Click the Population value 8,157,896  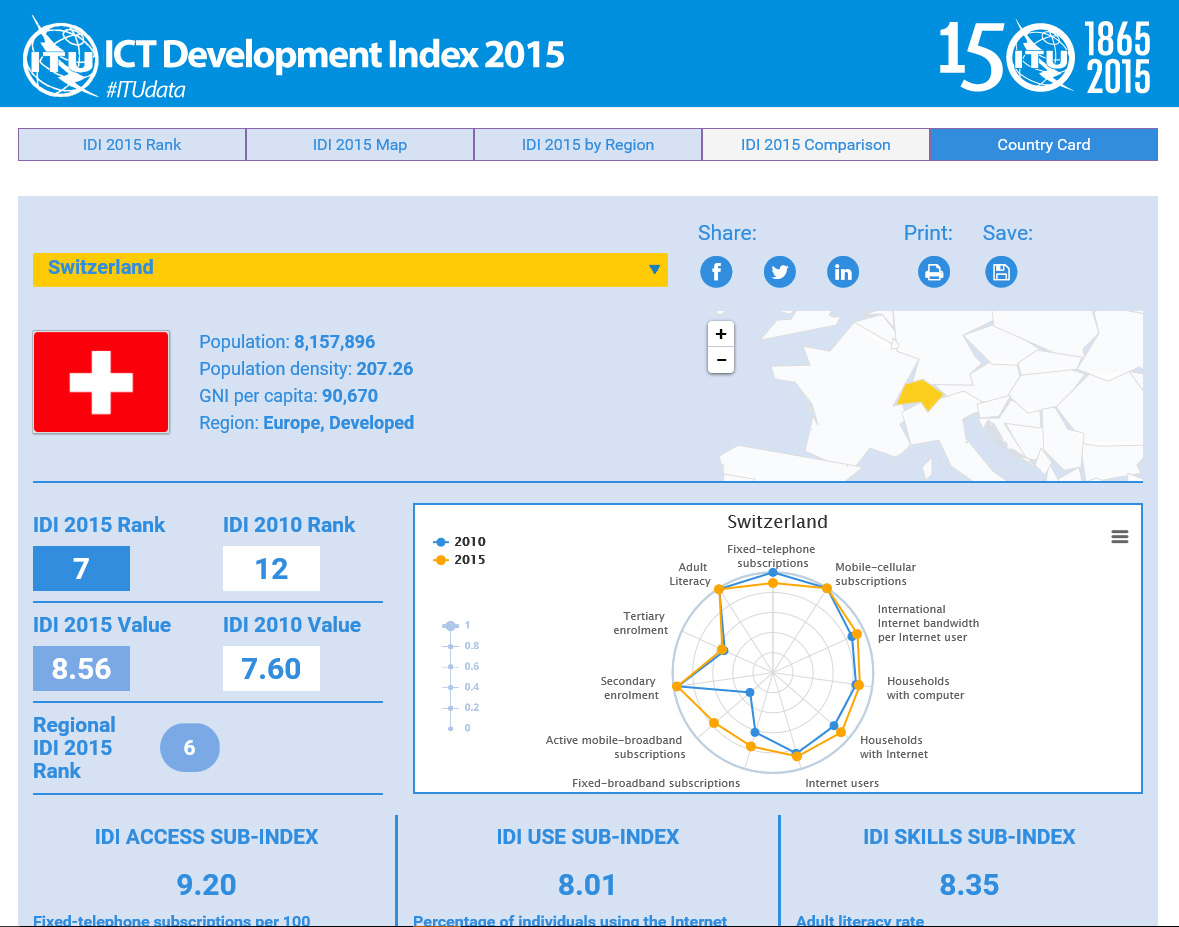(335, 342)
